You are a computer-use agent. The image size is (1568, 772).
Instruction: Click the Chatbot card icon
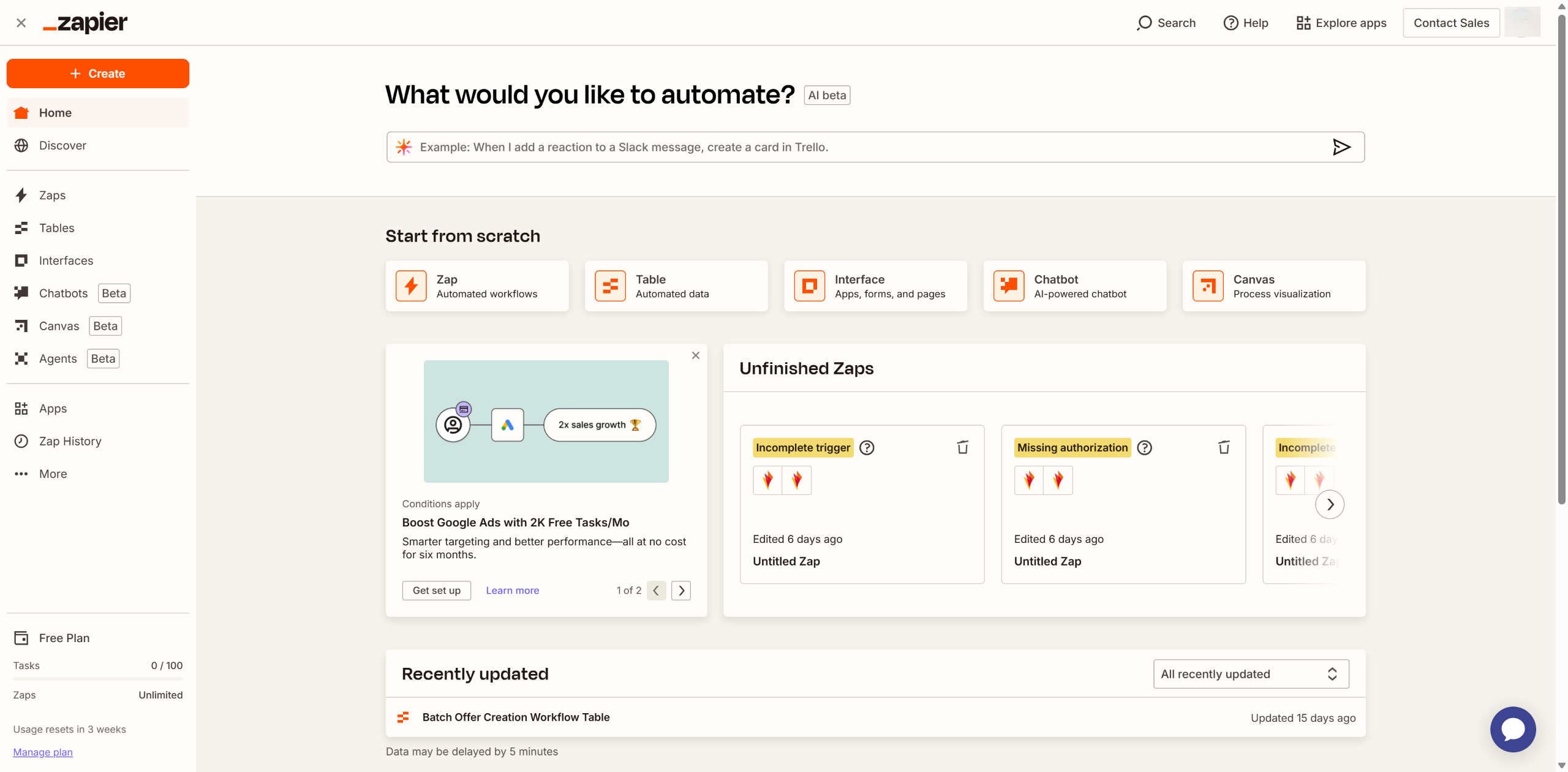point(1009,286)
